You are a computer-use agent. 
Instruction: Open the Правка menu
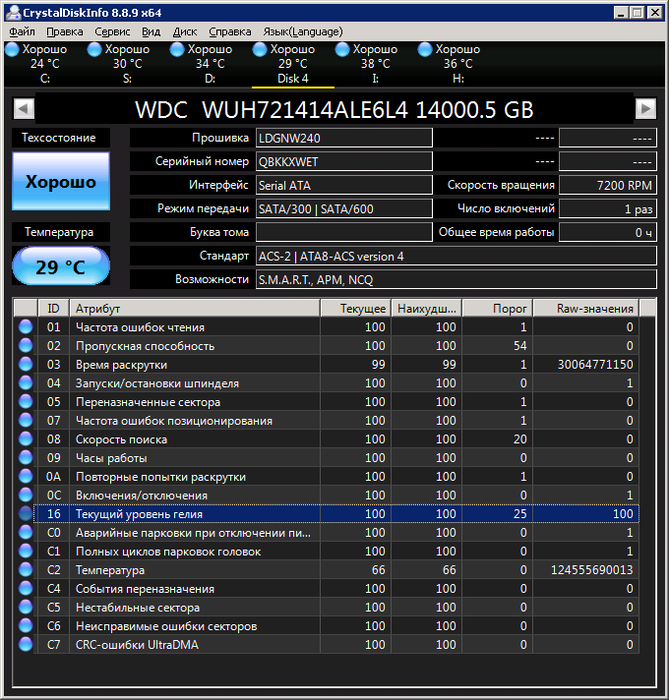pos(65,32)
